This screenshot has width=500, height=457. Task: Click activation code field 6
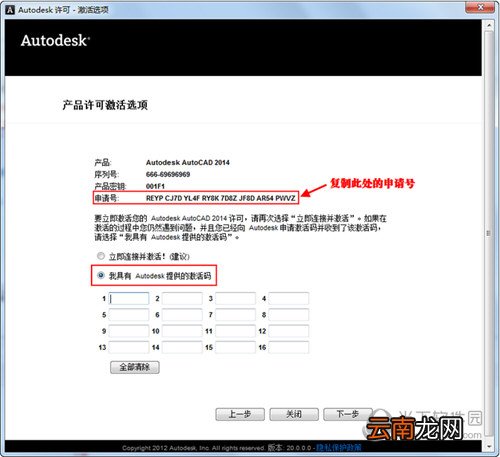[x=182, y=315]
